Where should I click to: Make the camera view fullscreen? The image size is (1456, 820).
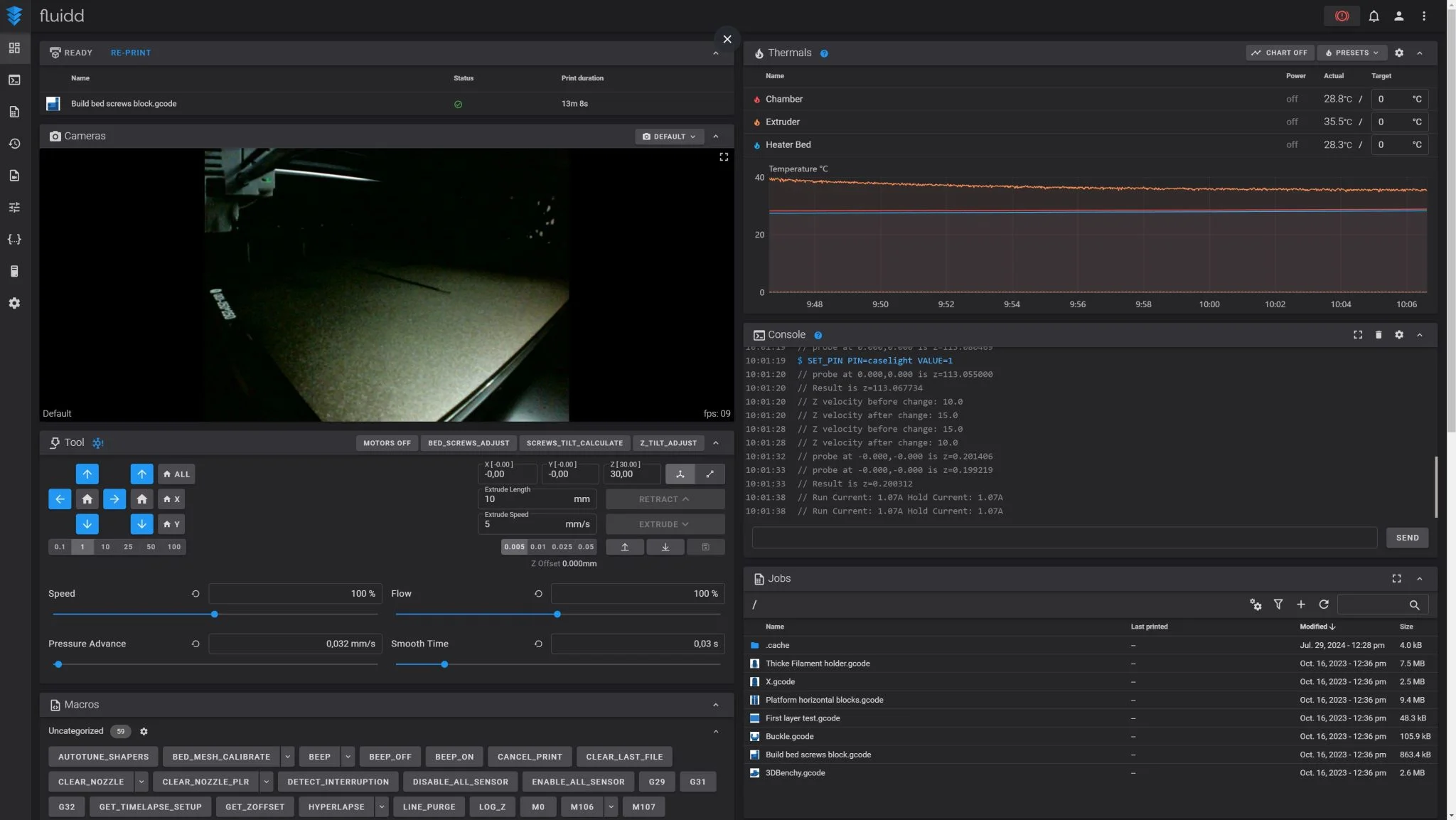pos(724,156)
